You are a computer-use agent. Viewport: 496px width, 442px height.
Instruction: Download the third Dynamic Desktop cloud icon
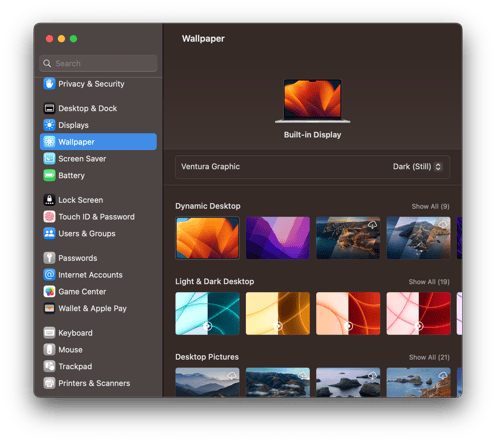click(372, 225)
